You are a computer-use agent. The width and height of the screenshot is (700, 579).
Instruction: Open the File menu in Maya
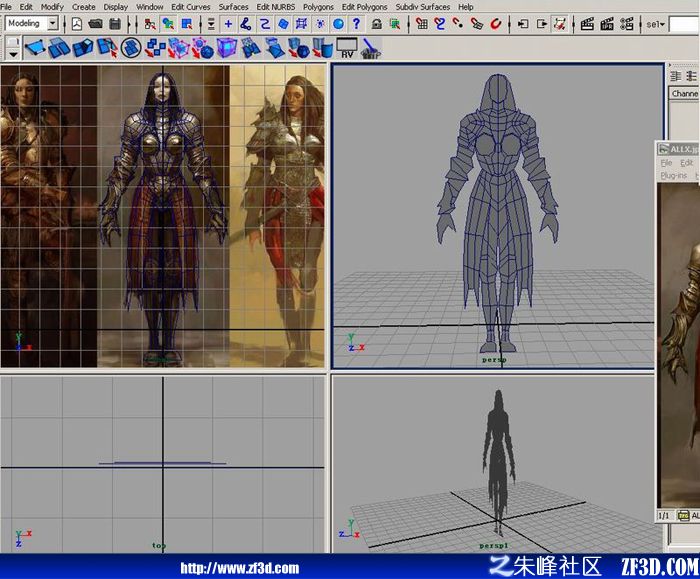point(6,7)
